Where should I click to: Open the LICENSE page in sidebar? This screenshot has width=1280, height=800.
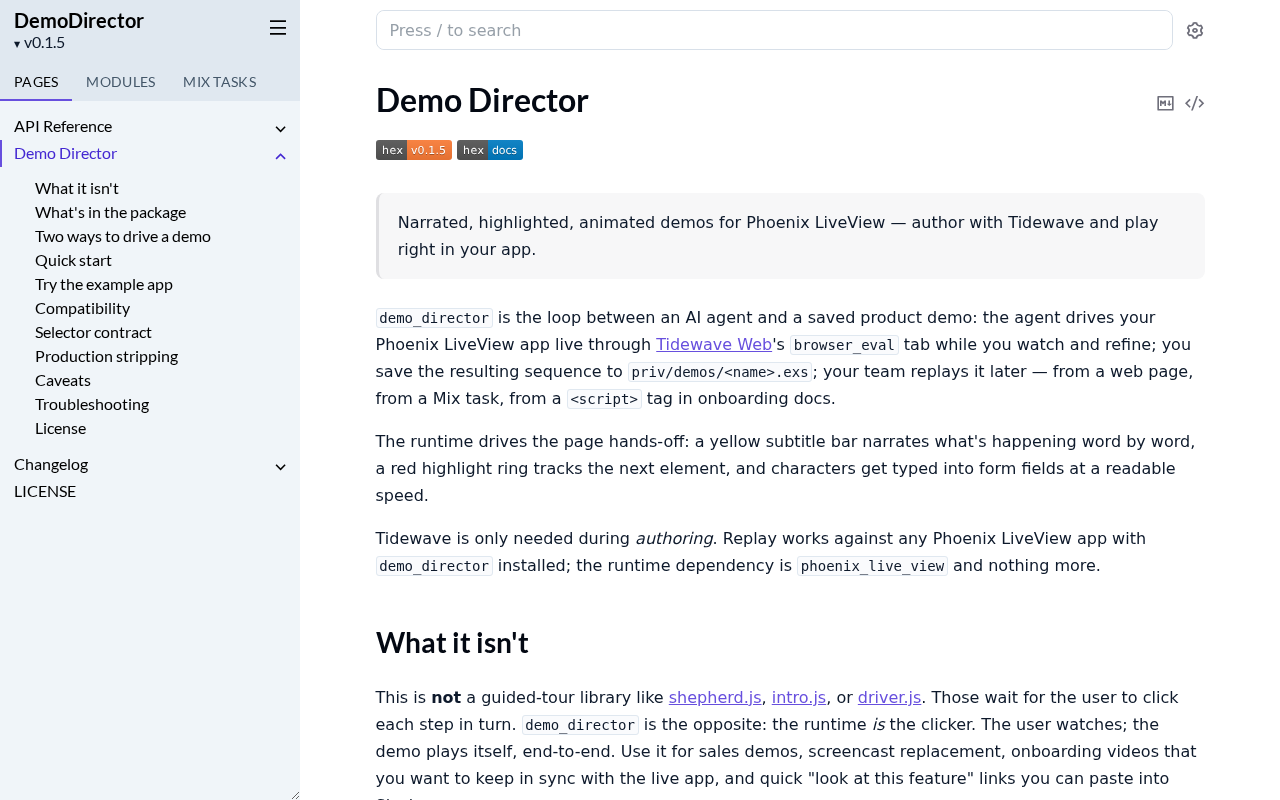pyautogui.click(x=45, y=491)
